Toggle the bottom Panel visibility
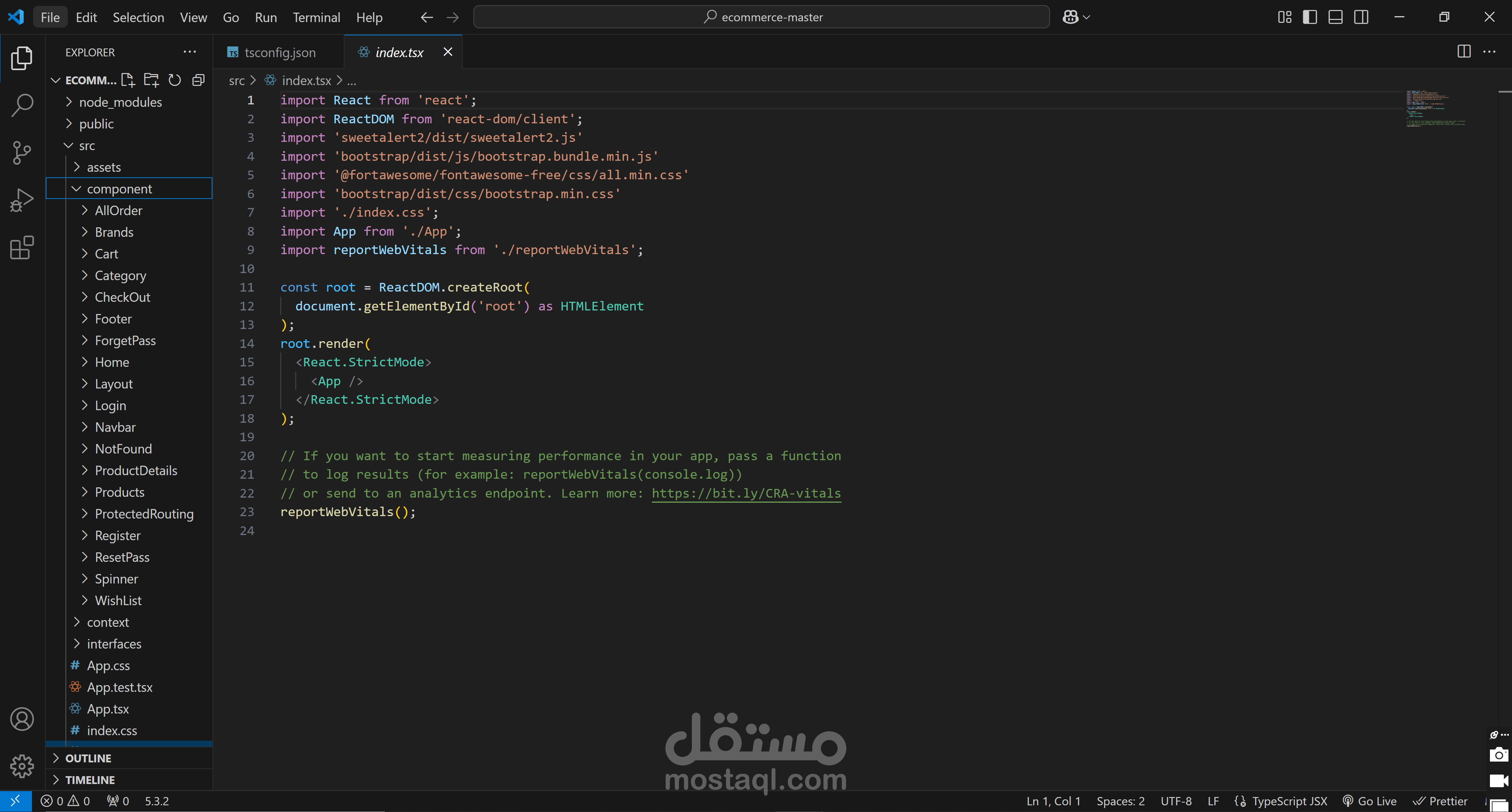1512x812 pixels. [1335, 17]
